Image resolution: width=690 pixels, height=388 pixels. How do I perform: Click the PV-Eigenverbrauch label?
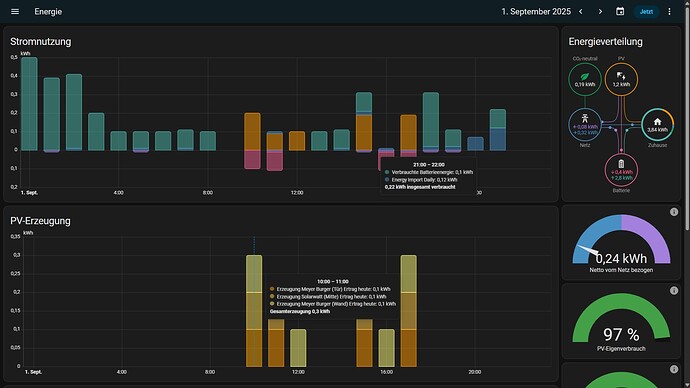tap(621, 349)
